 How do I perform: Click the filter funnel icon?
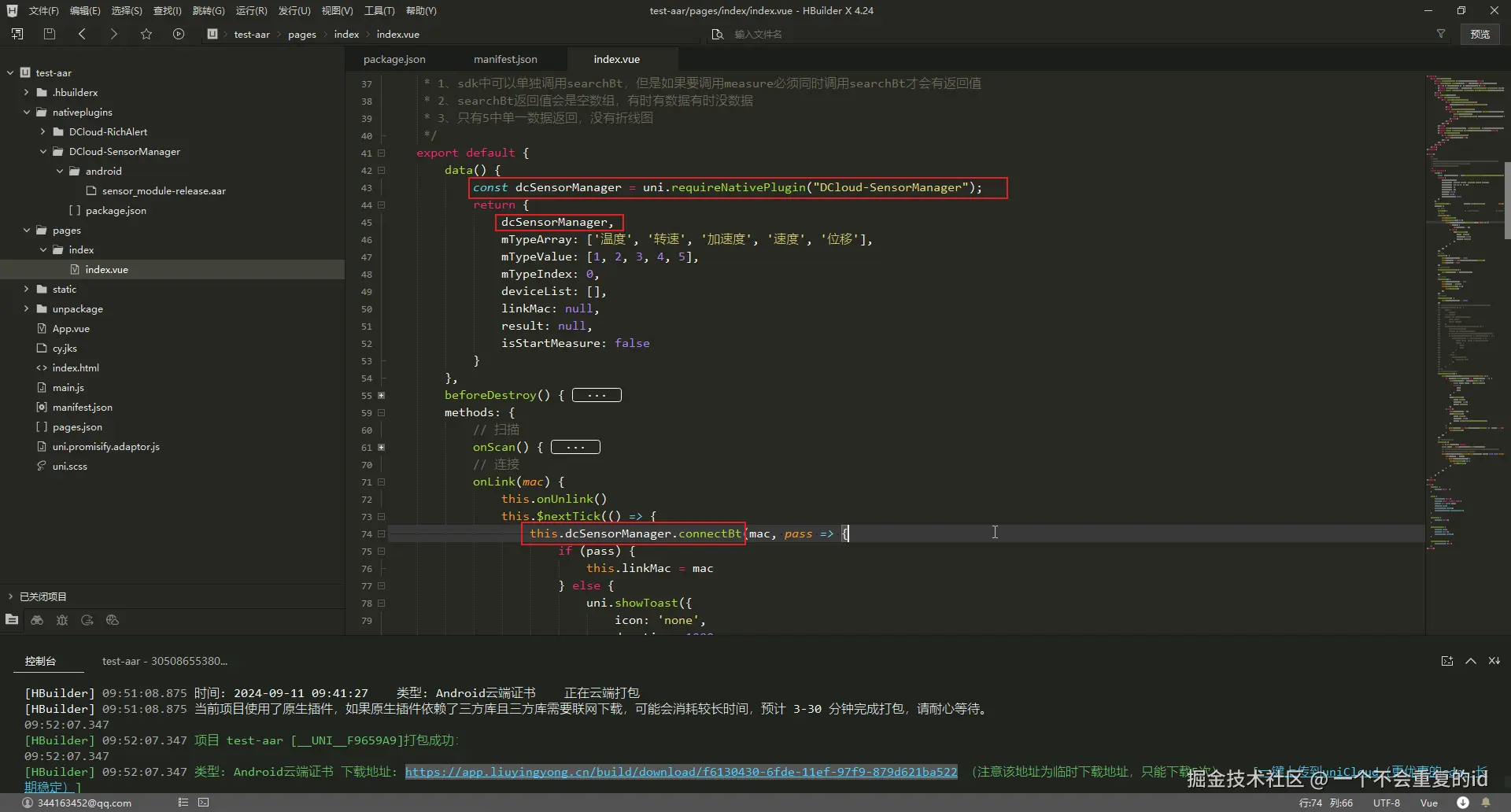point(1441,34)
